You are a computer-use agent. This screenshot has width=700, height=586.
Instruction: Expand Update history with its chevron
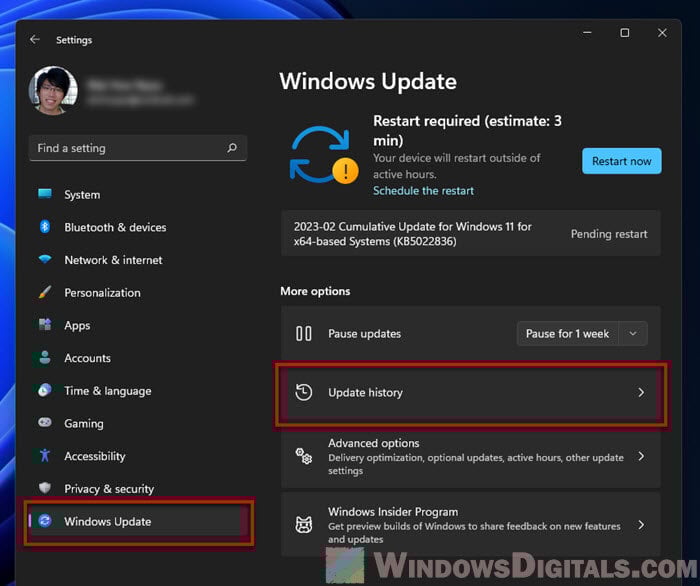click(641, 393)
